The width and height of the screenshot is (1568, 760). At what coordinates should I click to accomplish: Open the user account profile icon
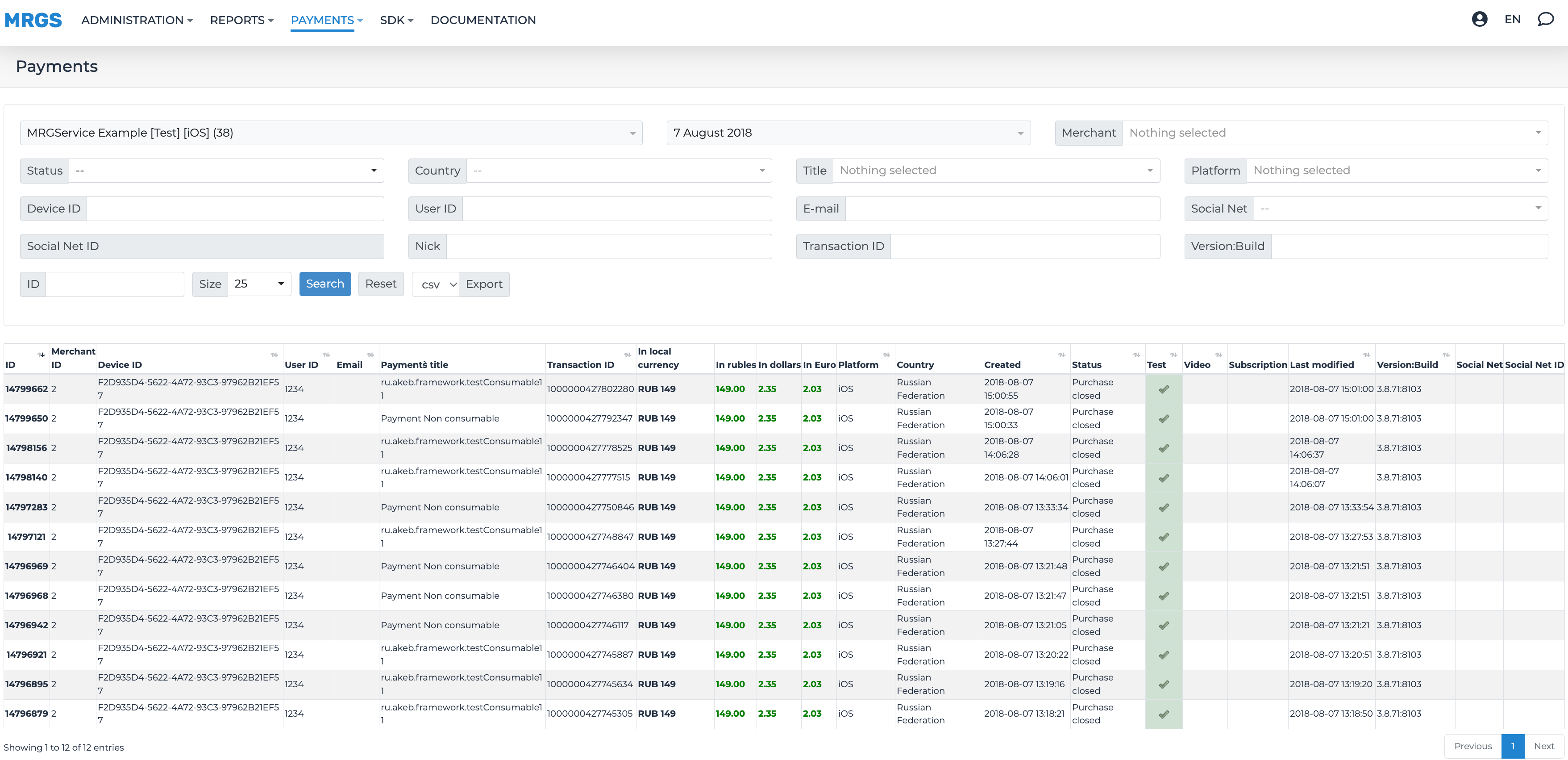click(1479, 20)
